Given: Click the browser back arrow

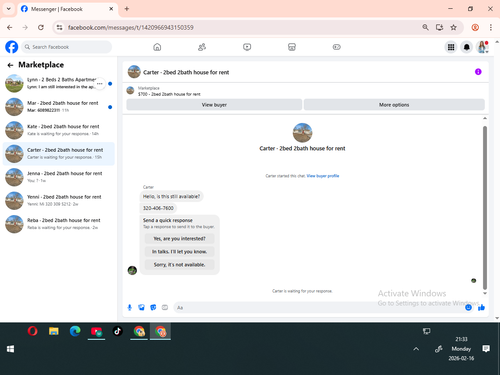Looking at the screenshot, I should (x=10, y=27).
